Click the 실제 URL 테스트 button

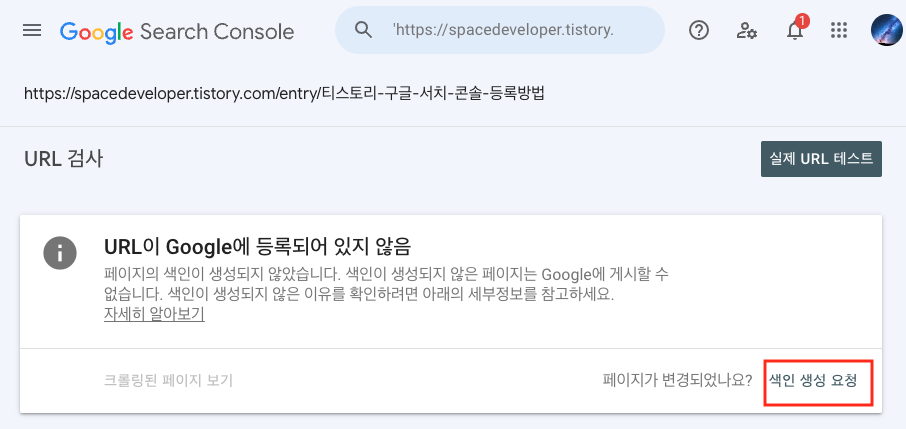pos(821,159)
